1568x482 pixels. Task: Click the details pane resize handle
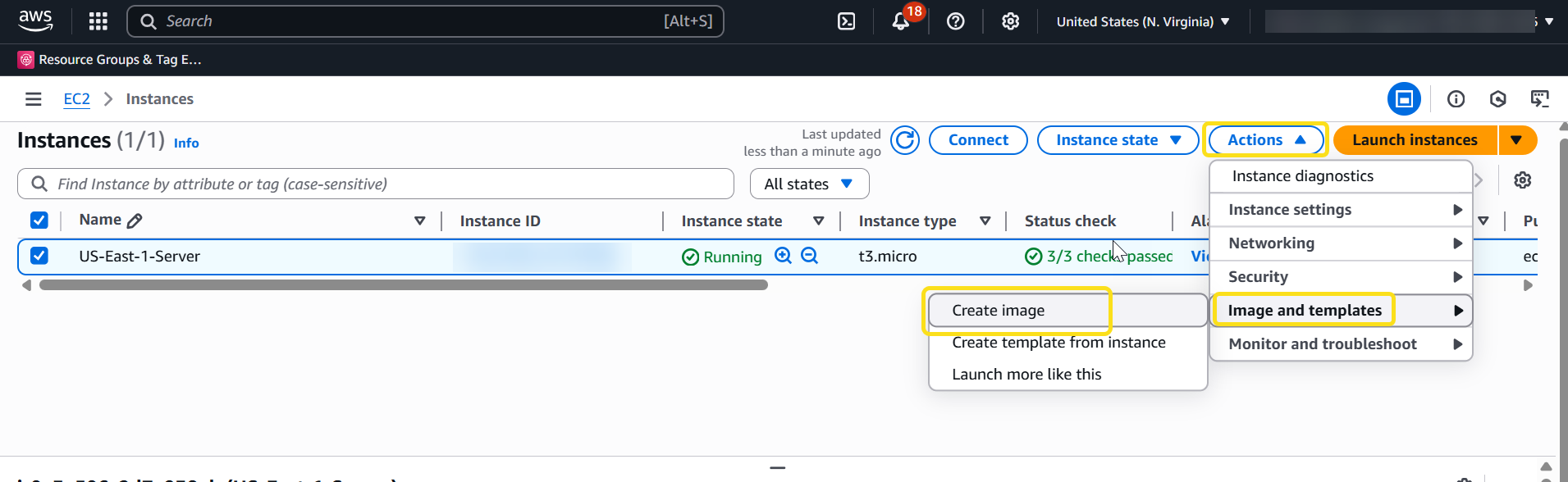click(x=778, y=468)
